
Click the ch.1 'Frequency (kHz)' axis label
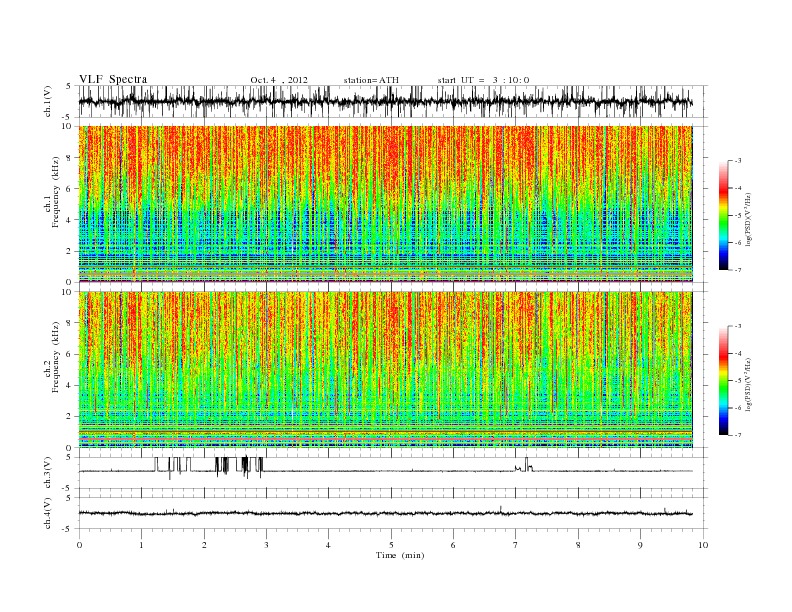[56, 192]
